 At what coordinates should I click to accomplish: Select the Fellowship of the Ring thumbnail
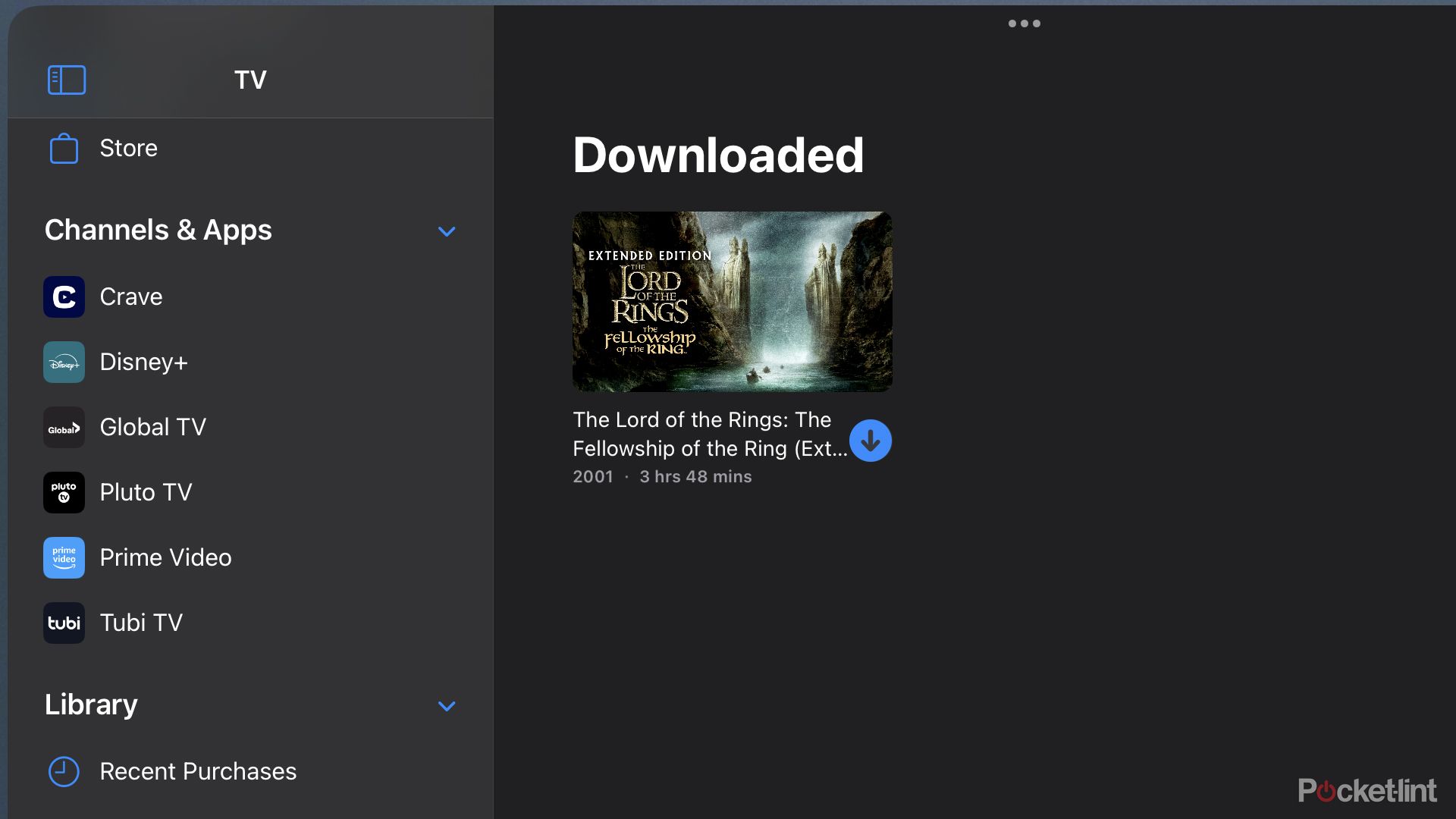point(732,301)
